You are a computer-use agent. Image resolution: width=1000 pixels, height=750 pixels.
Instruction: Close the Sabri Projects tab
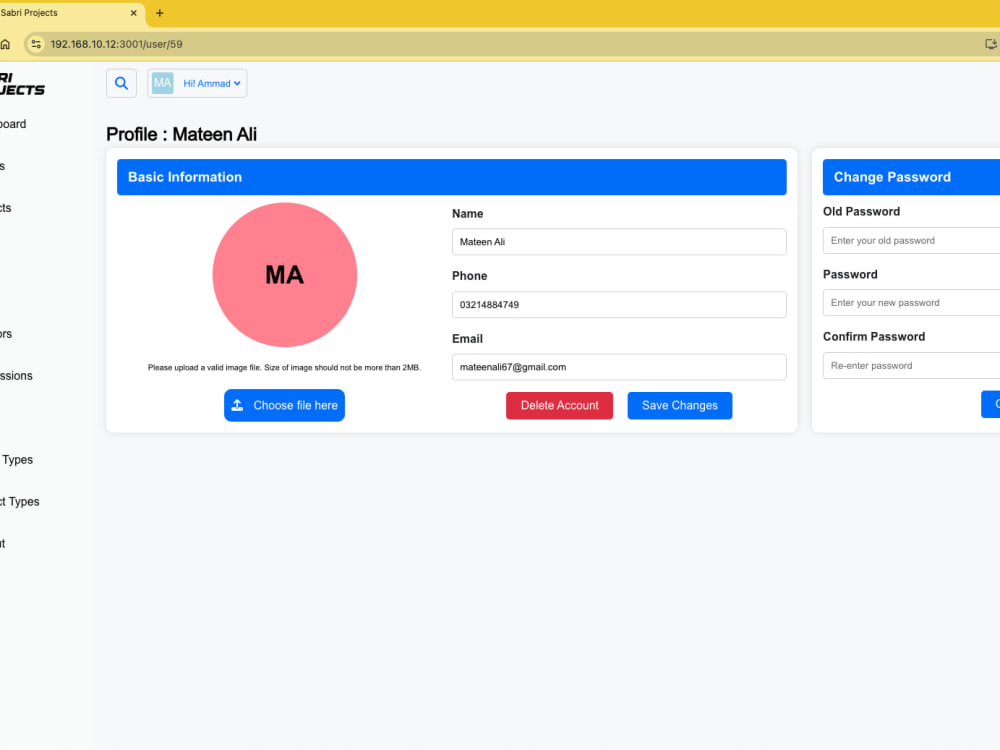[x=133, y=13]
